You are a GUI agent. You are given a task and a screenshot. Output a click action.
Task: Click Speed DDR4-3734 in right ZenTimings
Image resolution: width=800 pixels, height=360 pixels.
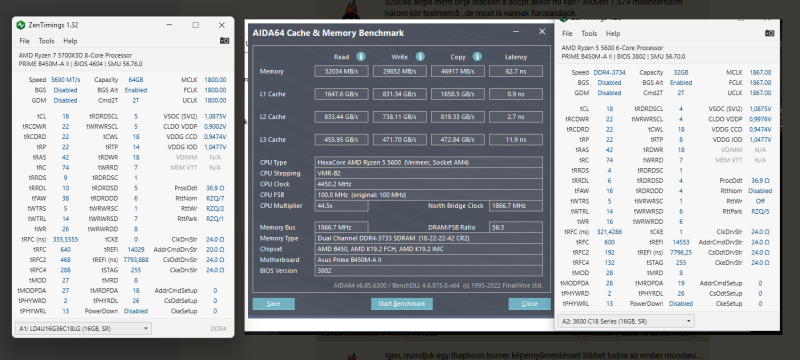click(x=610, y=73)
